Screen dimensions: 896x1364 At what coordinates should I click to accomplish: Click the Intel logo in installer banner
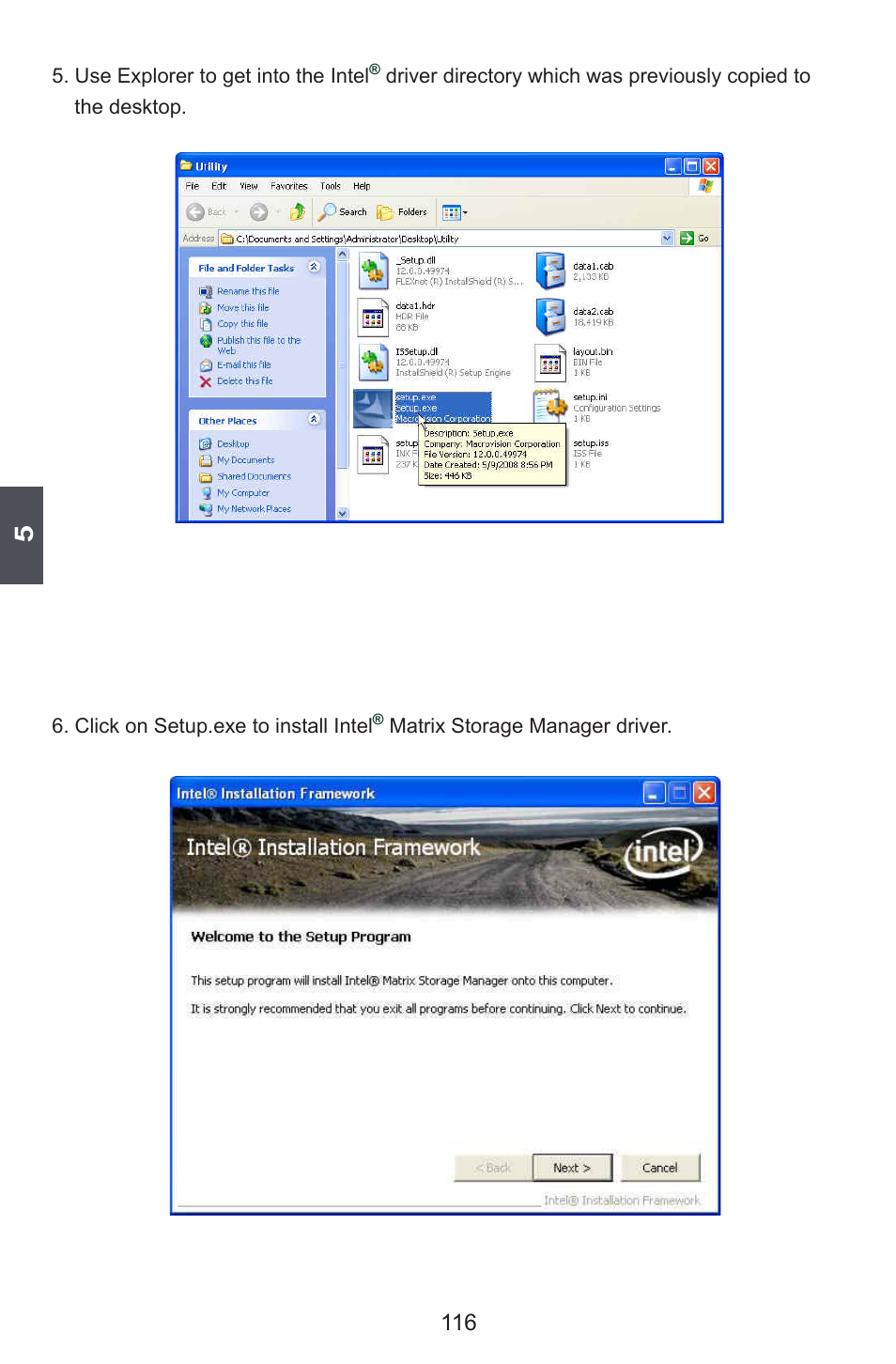[x=664, y=851]
